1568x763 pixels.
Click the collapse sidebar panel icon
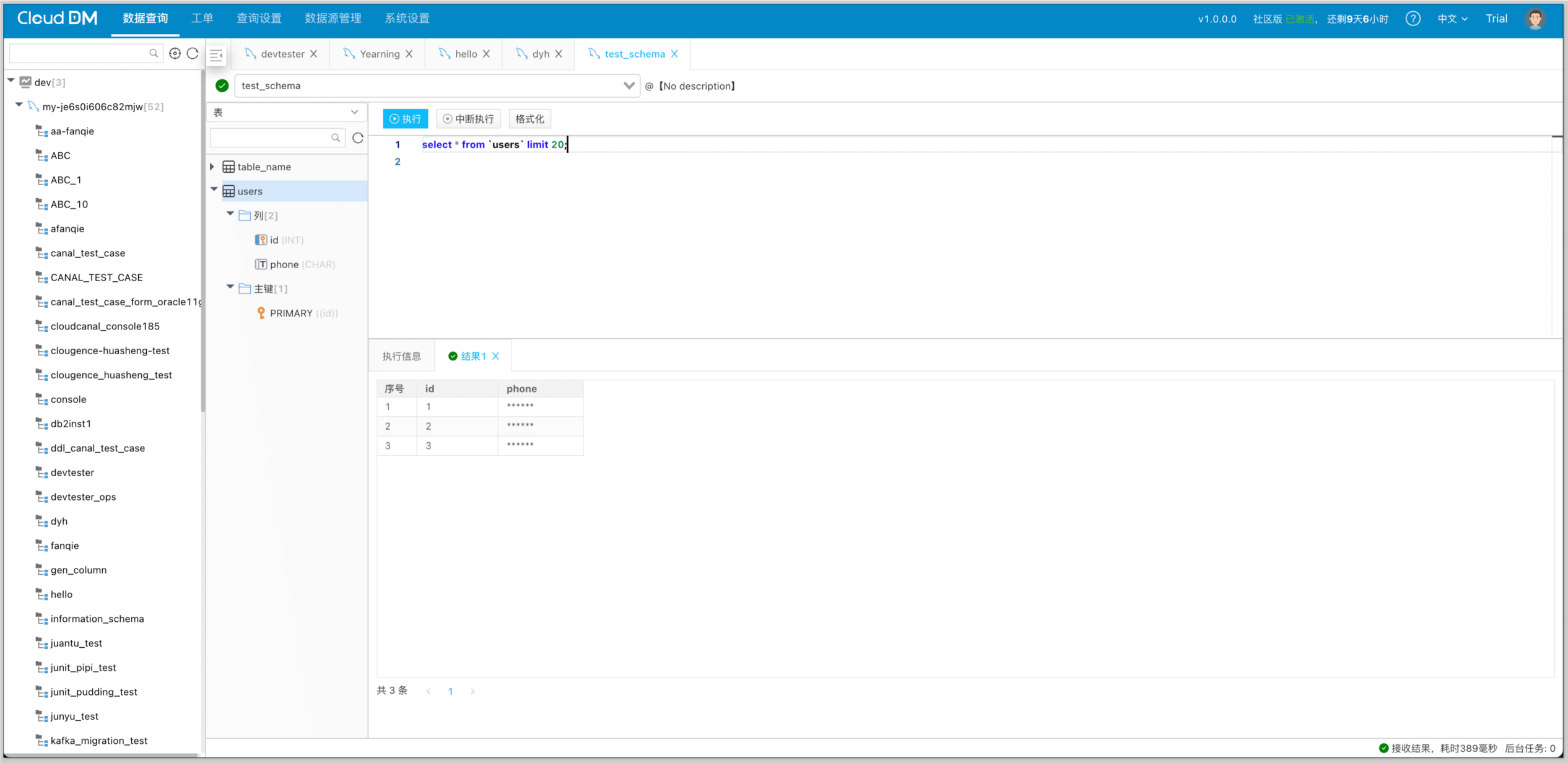[216, 55]
